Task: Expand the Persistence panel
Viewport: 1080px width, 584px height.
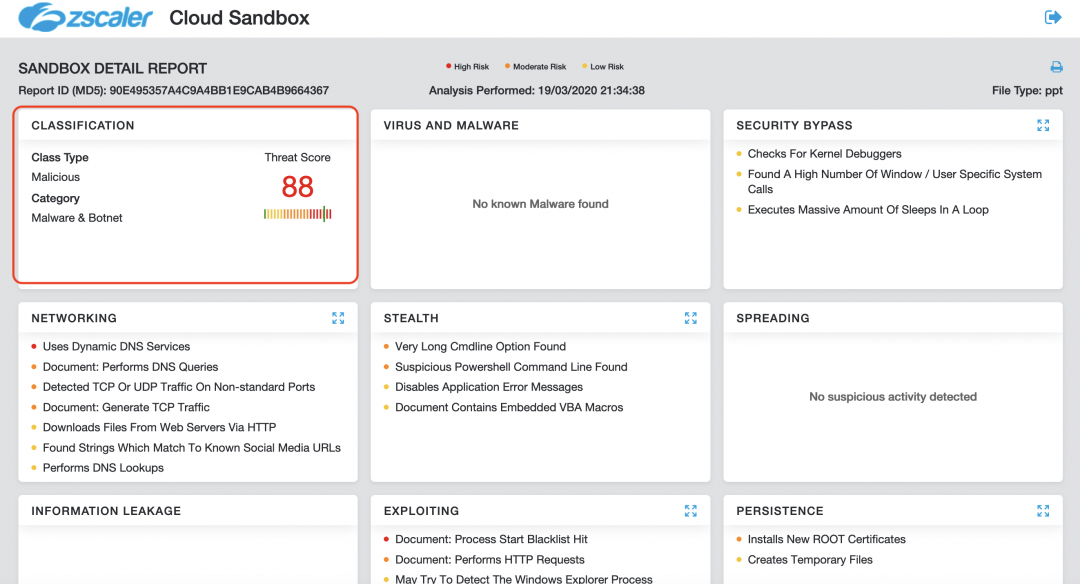Action: (x=1043, y=511)
